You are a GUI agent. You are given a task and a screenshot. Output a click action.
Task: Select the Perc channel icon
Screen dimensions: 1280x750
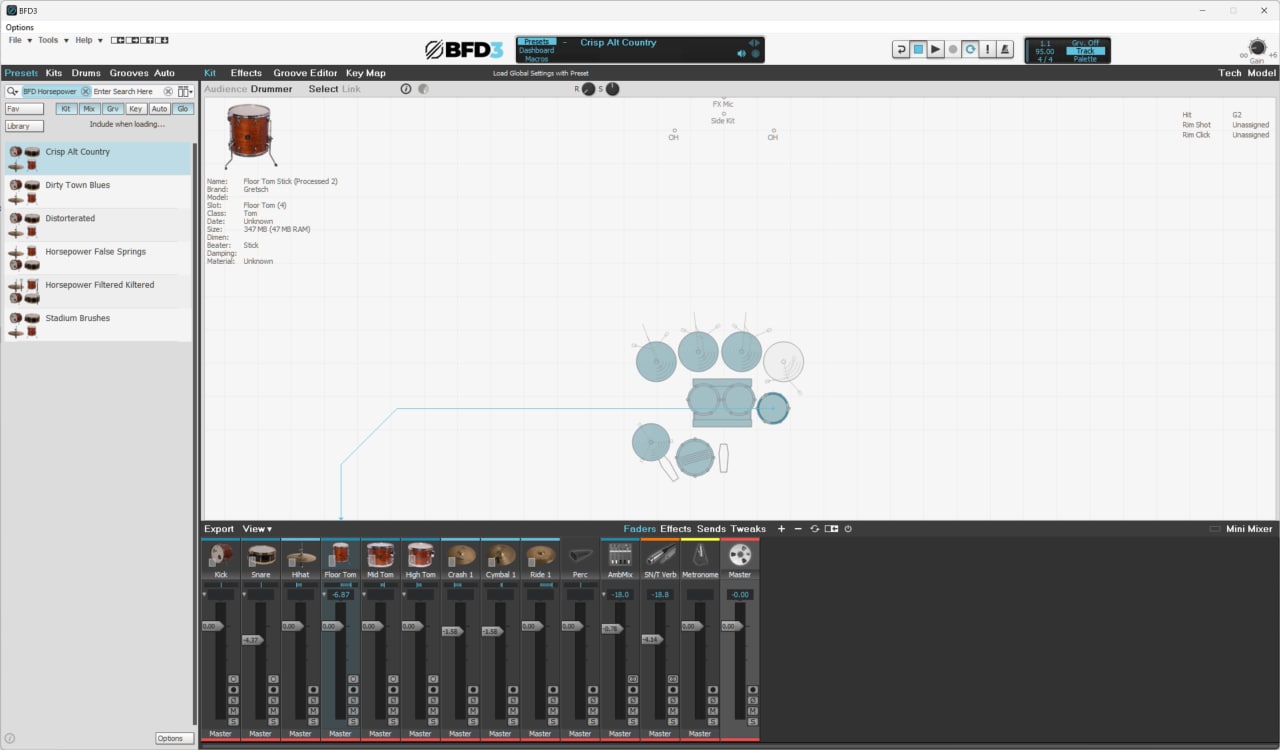coord(580,555)
